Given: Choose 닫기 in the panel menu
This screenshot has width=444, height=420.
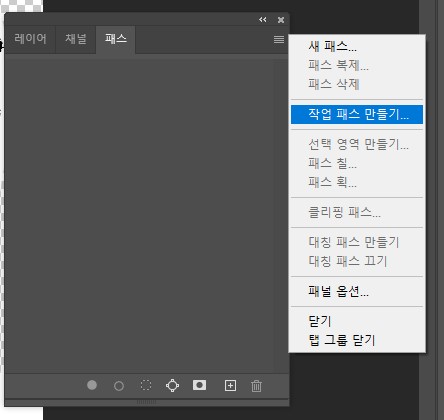Looking at the screenshot, I should (x=357, y=321).
